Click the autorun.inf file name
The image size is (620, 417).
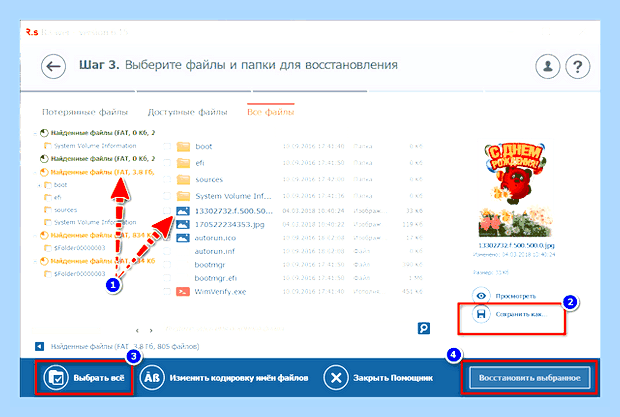215,251
